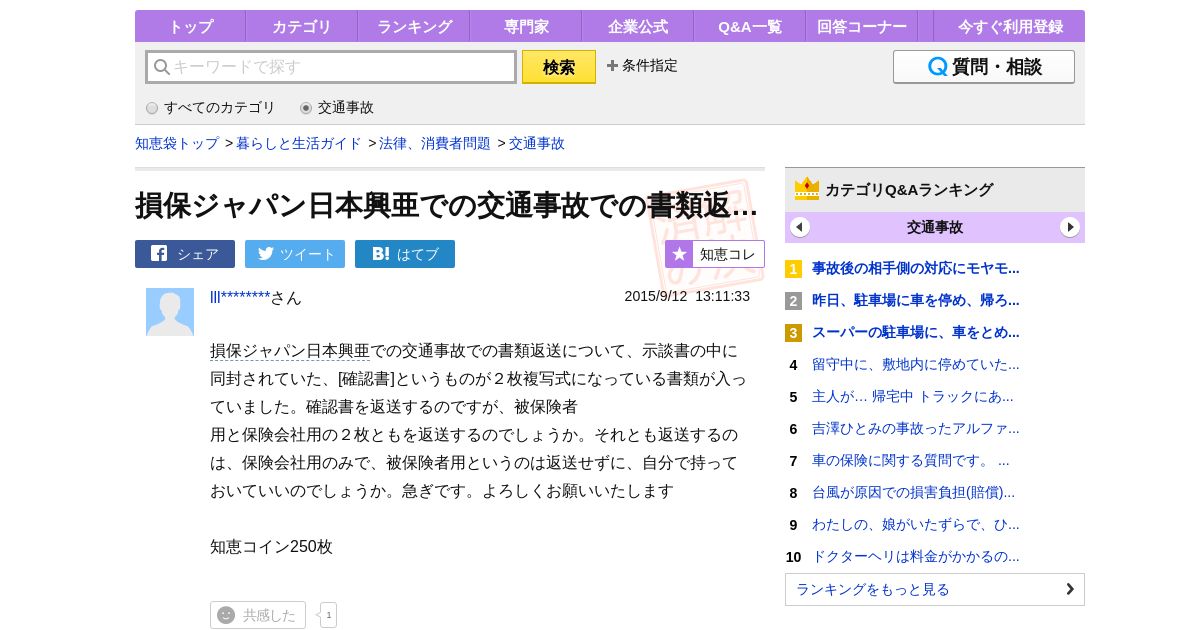Image resolution: width=1200 pixels, height=630 pixels.
Task: Open the ランキング tab
Action: (414, 26)
